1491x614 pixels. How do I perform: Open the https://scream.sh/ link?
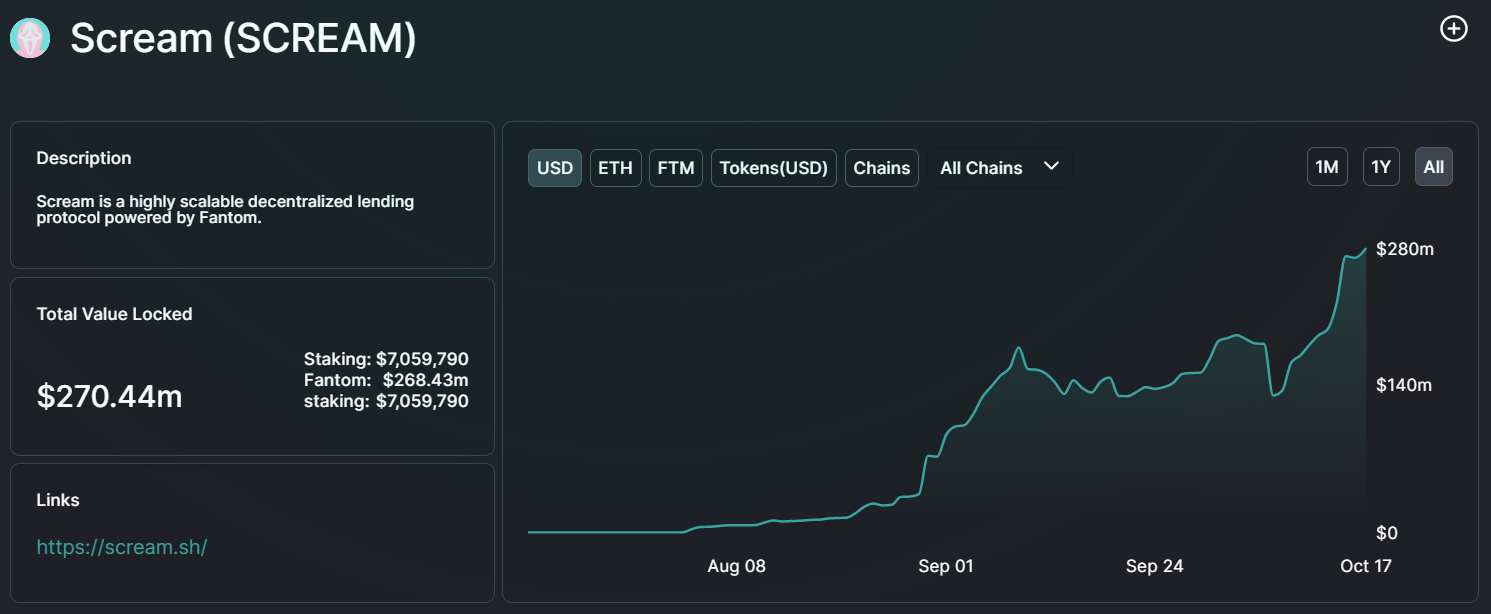[122, 547]
